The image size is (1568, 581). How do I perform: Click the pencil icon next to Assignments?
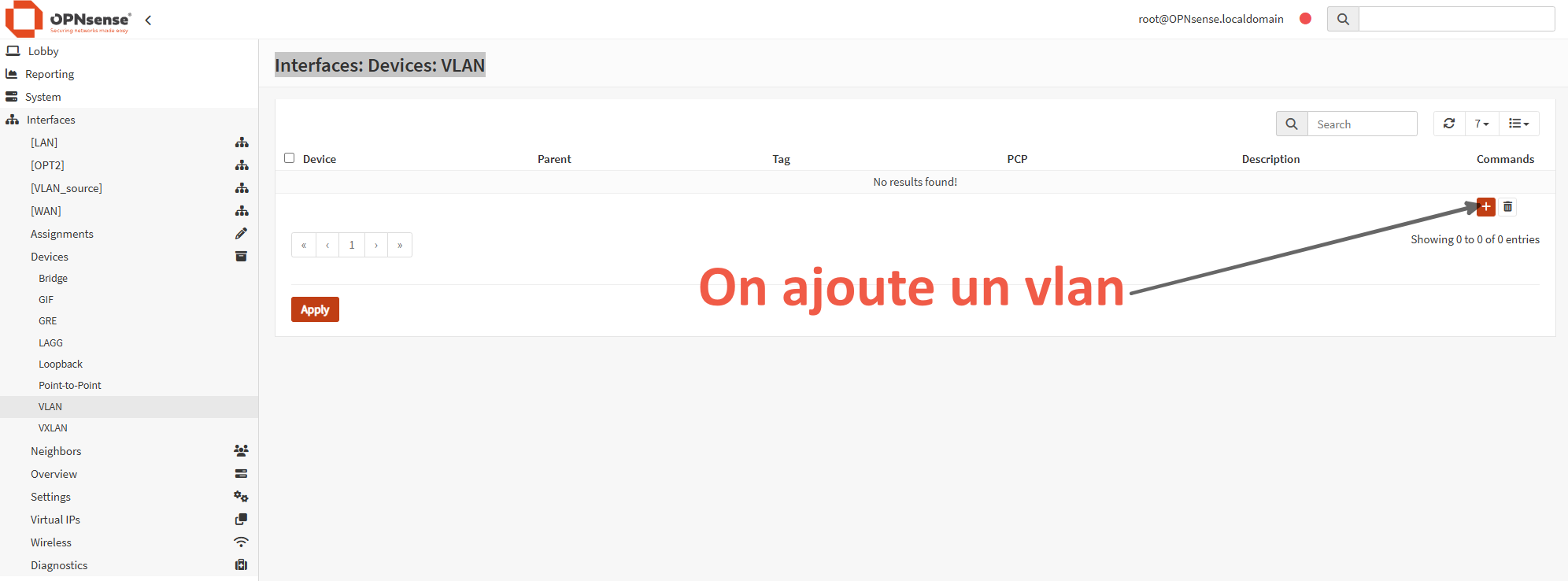click(x=241, y=234)
